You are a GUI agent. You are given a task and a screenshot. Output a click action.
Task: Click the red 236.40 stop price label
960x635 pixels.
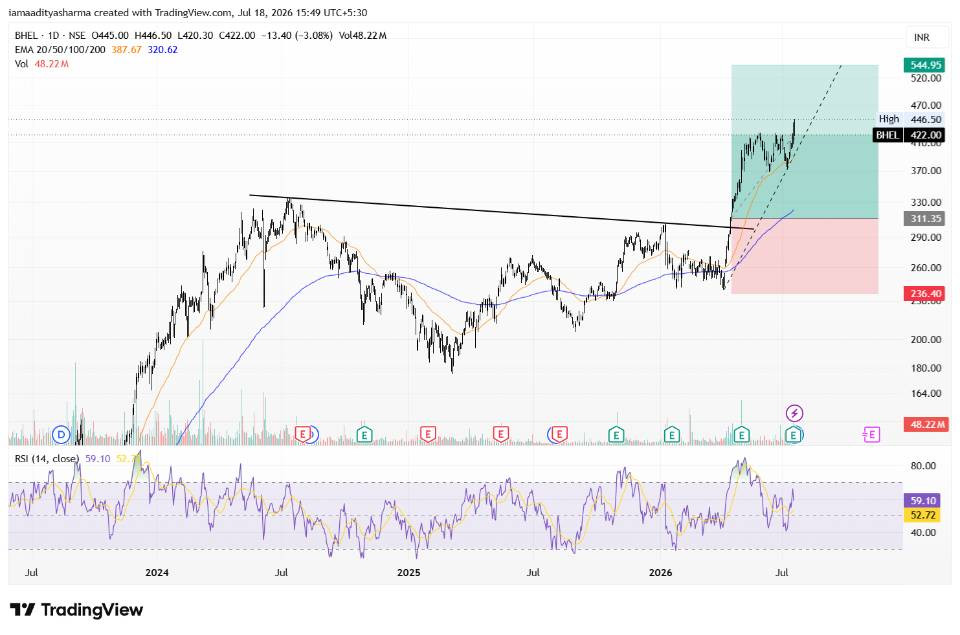pos(925,294)
